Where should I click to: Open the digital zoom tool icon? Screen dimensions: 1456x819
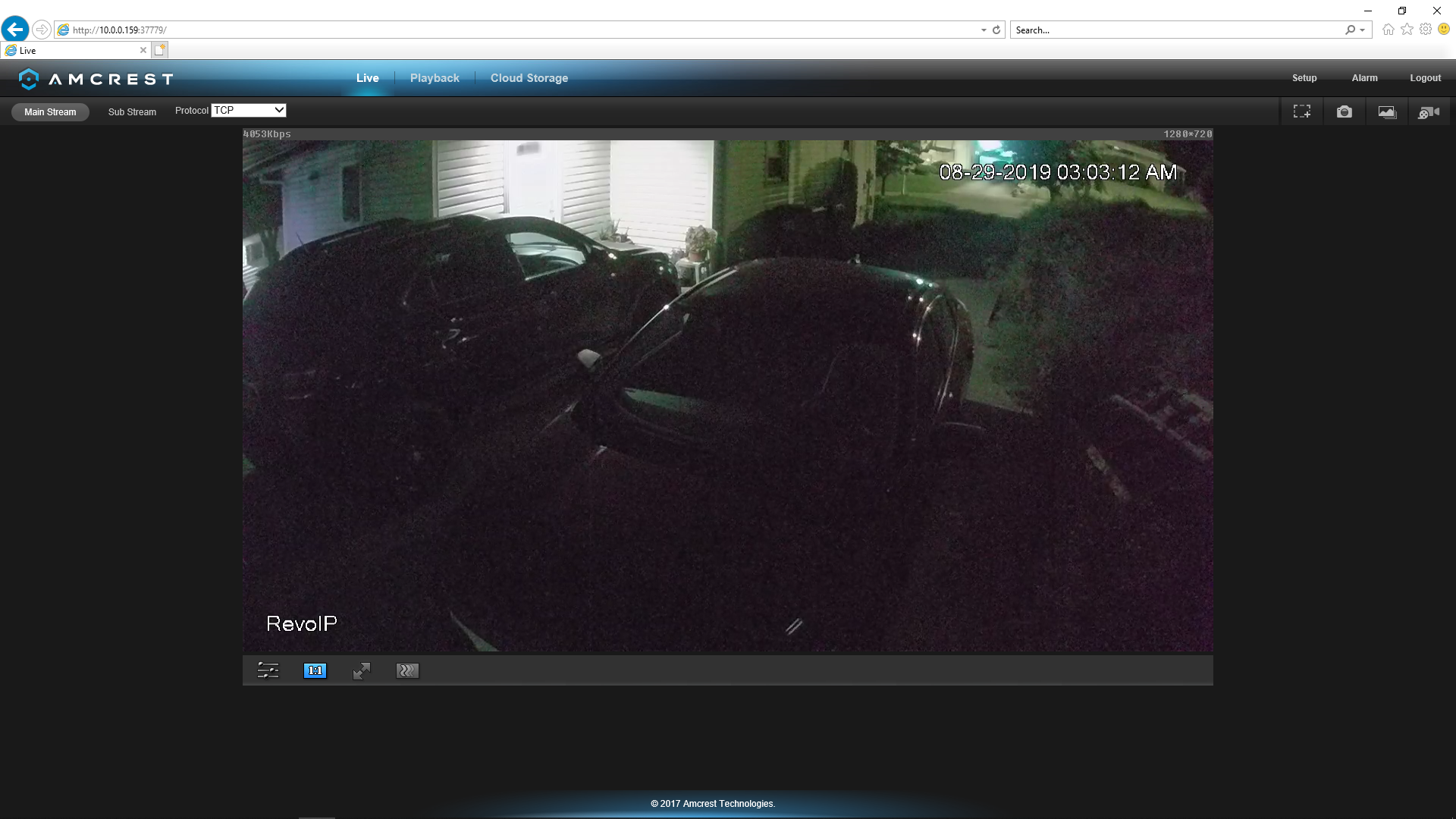point(1301,111)
